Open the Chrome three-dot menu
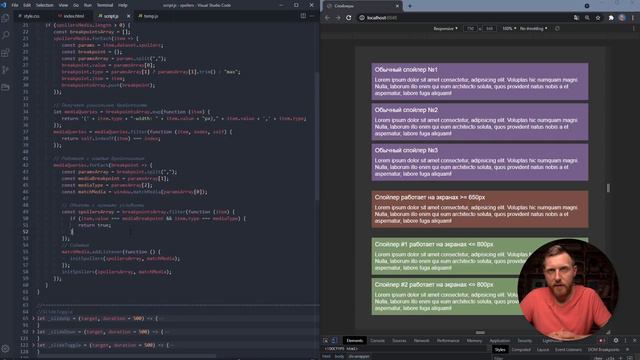Image resolution: width=640 pixels, height=360 pixels. click(633, 18)
